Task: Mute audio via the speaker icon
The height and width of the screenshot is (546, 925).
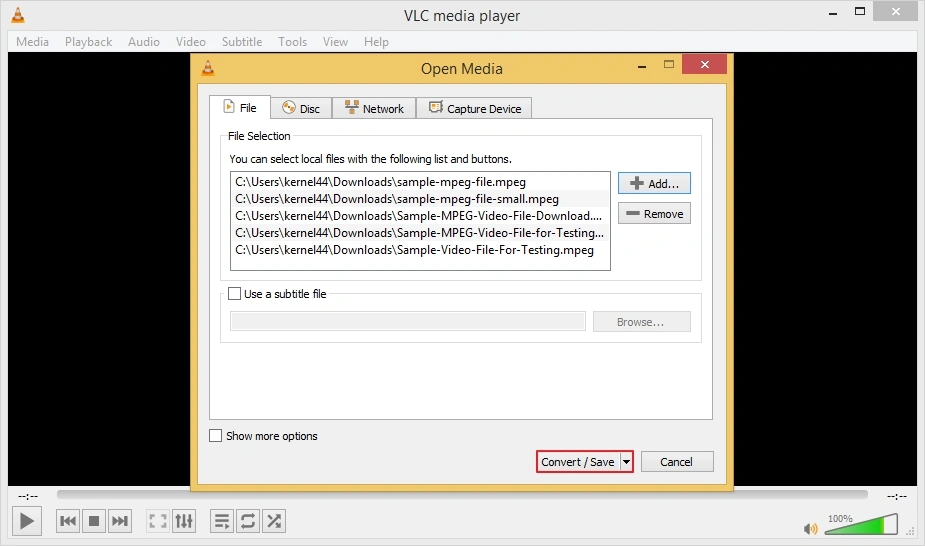Action: point(811,529)
